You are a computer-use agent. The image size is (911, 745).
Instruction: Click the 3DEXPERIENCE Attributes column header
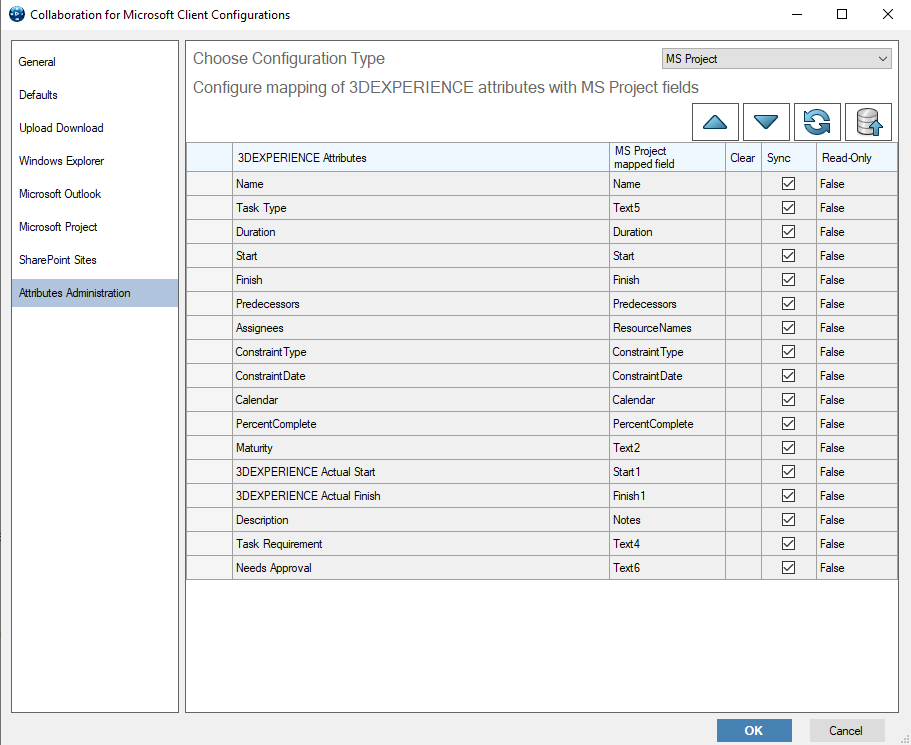(421, 157)
